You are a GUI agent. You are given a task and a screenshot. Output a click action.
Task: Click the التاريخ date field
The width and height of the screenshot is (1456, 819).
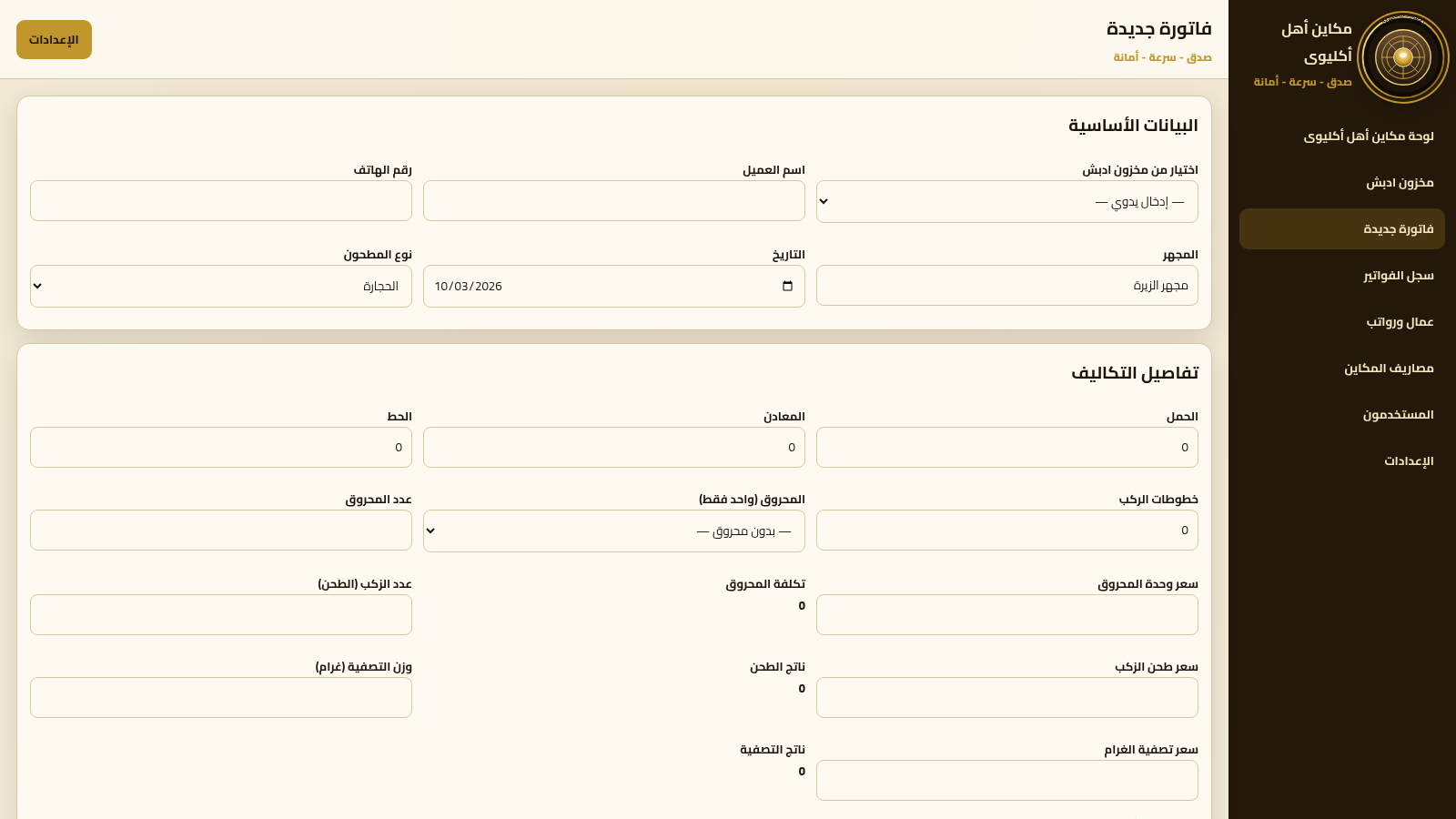pos(614,286)
